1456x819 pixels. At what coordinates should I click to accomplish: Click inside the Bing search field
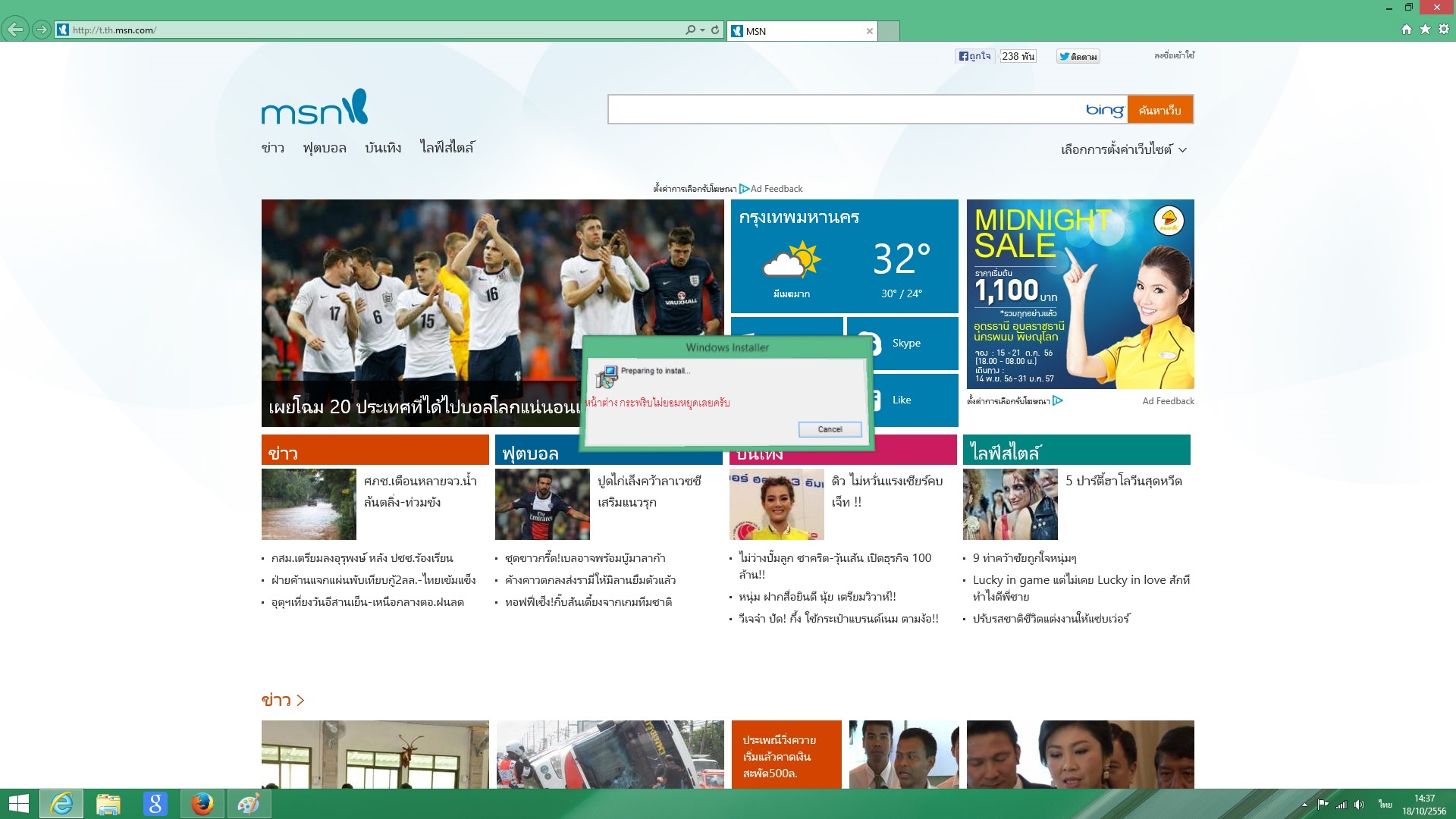click(x=842, y=110)
